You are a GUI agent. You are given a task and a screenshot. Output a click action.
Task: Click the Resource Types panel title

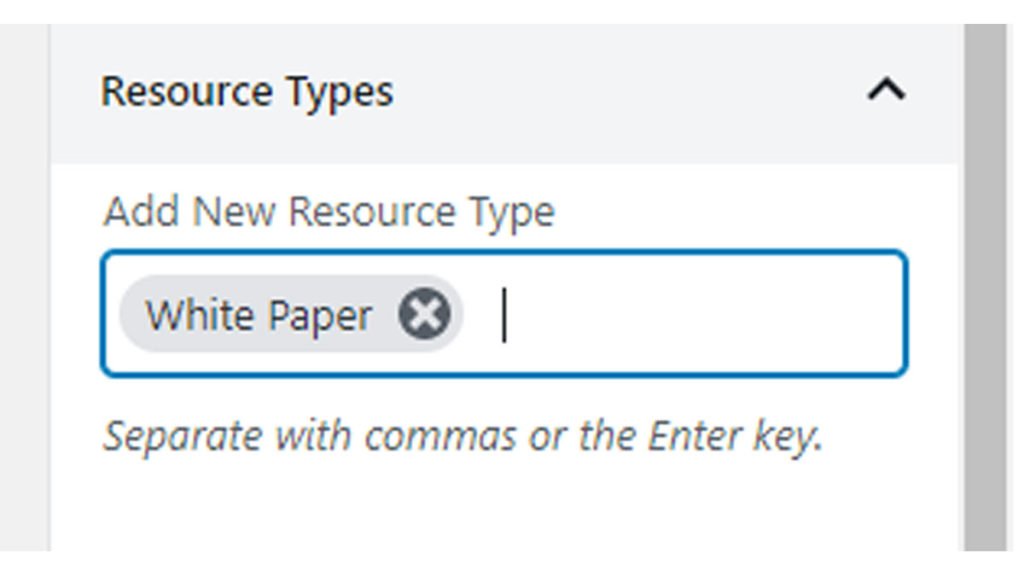point(247,92)
